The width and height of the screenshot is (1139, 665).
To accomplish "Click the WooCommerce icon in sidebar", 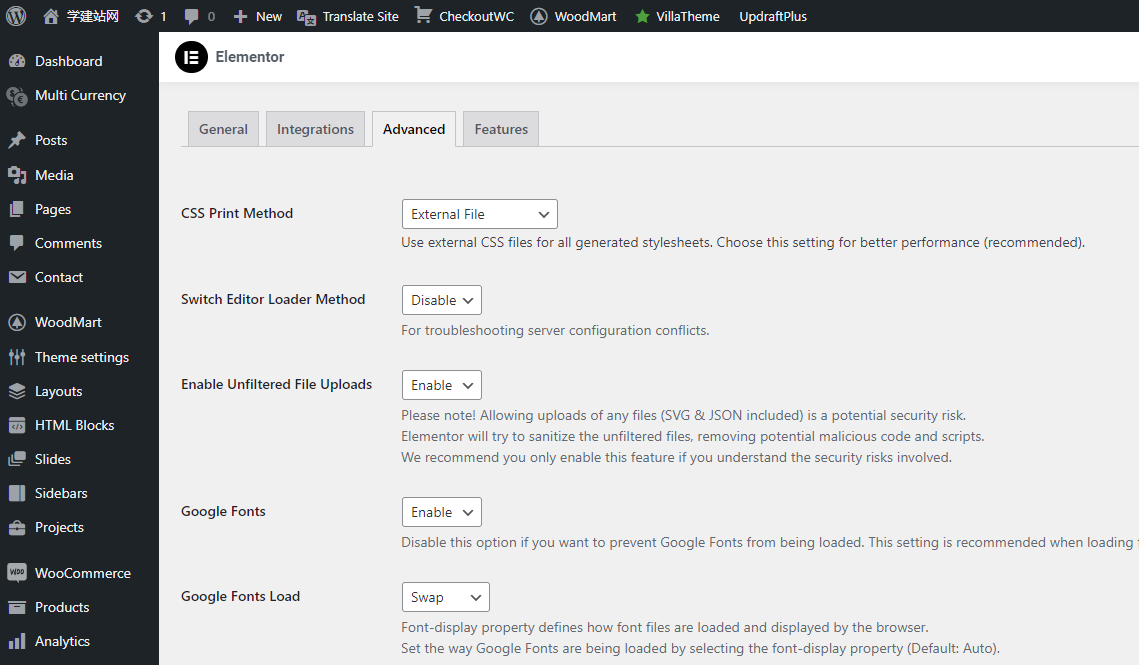I will [x=17, y=573].
